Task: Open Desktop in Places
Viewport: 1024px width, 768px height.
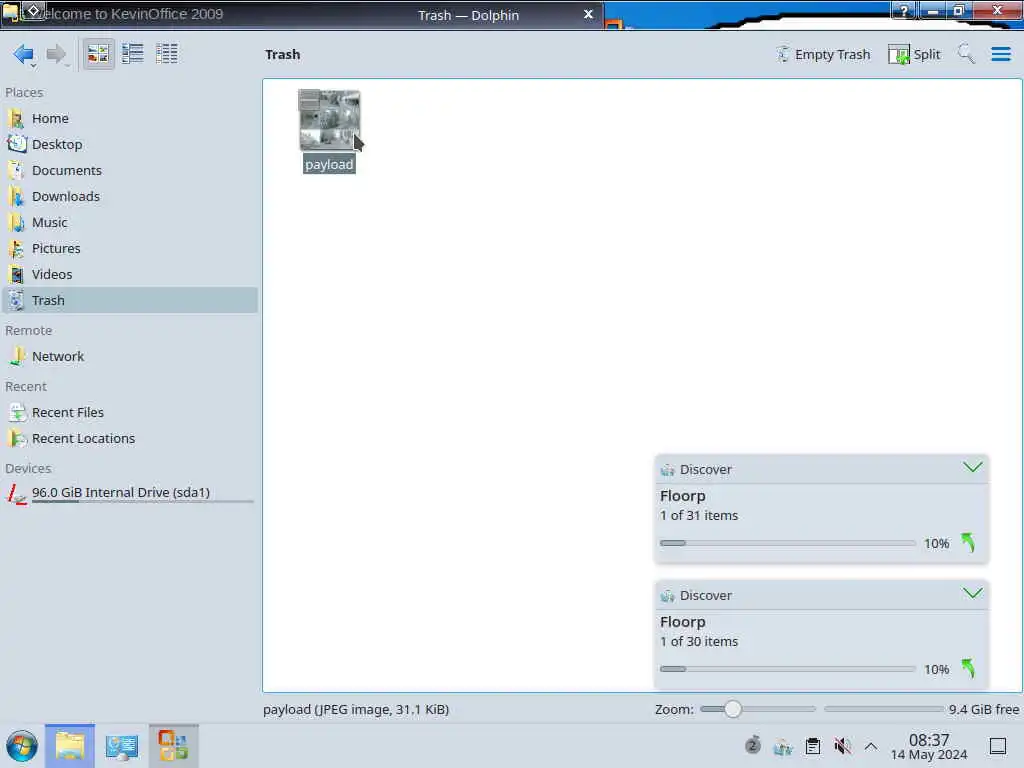Action: [x=129, y=144]
